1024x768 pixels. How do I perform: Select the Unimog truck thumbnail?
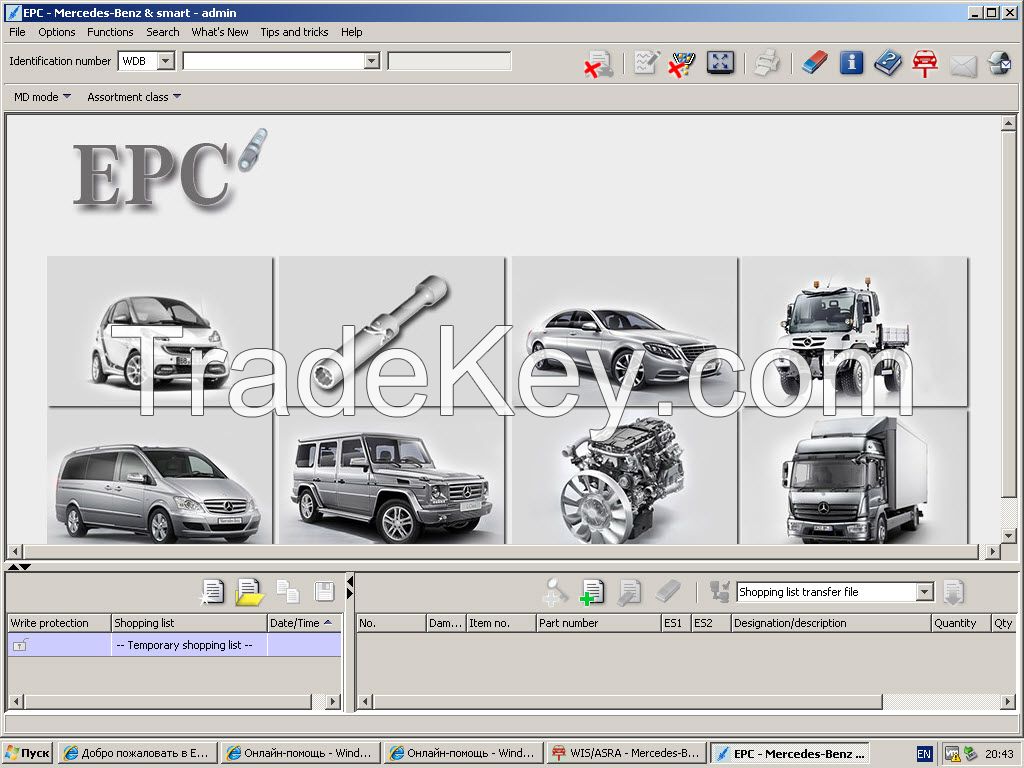(855, 331)
